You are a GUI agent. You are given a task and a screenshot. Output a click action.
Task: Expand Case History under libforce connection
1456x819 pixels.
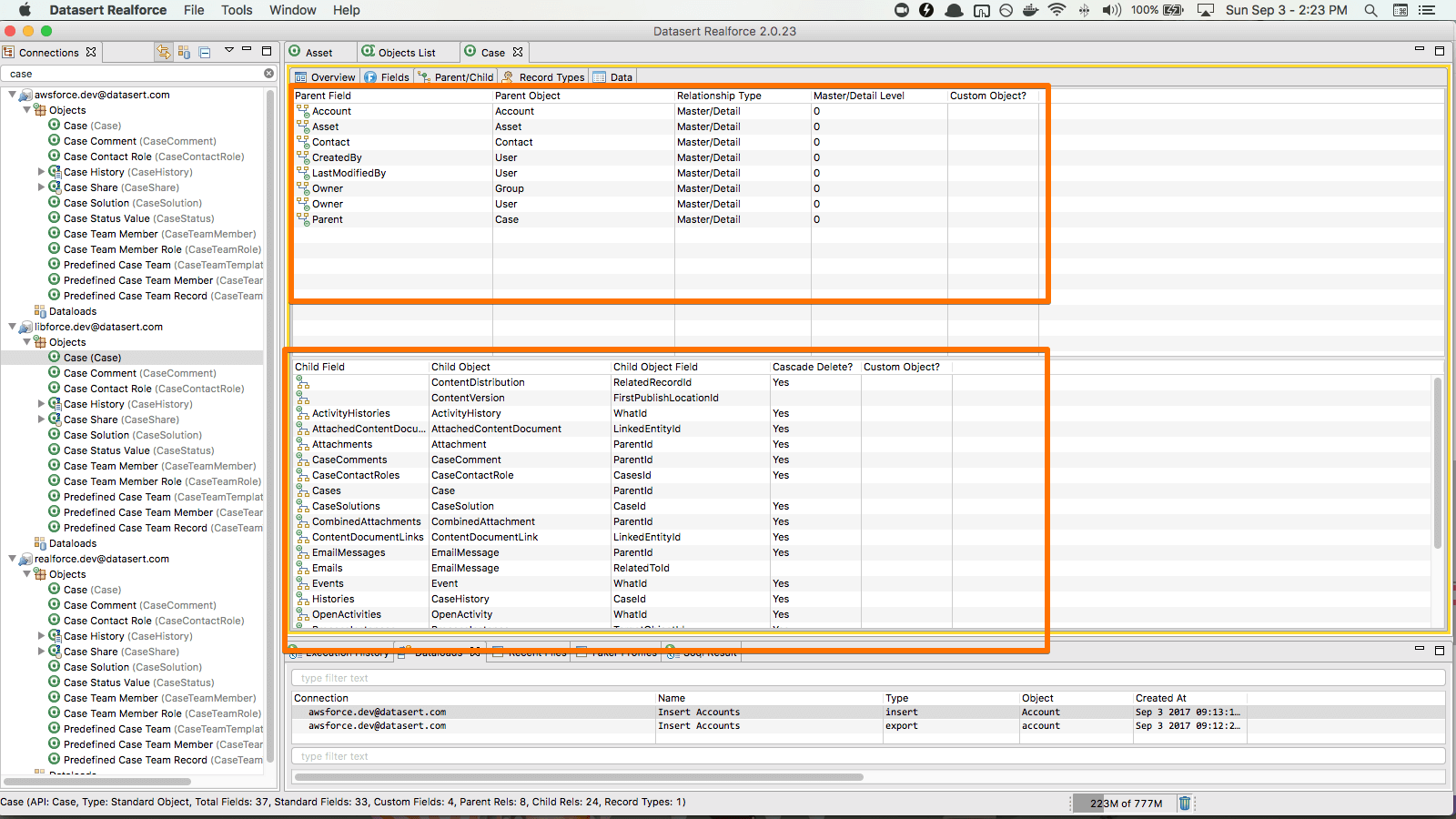point(41,404)
